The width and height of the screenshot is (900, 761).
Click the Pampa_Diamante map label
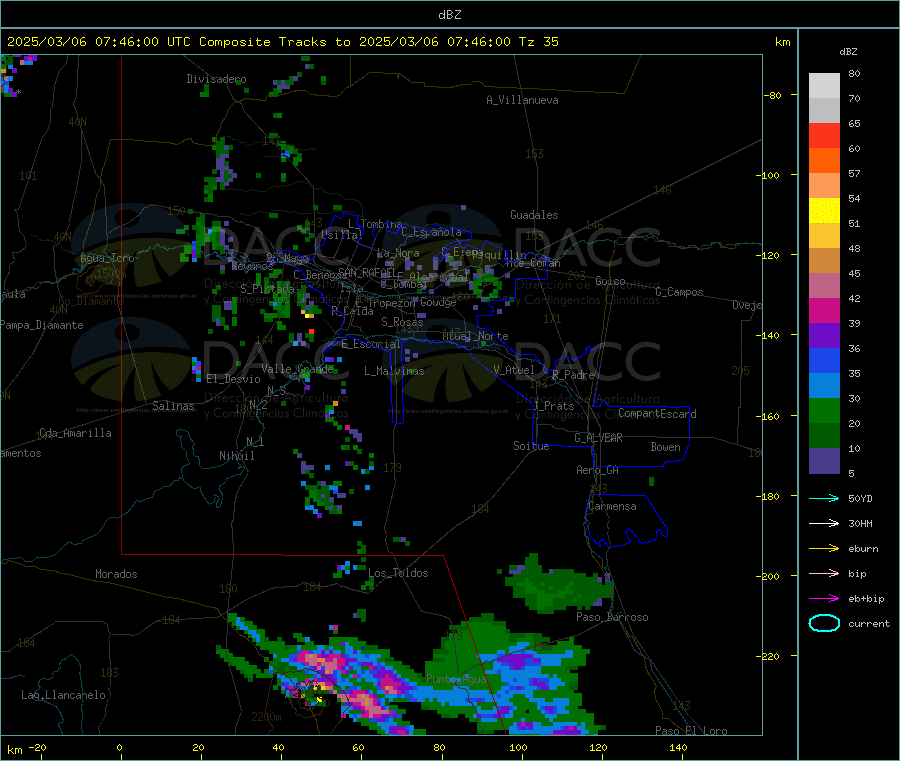tap(41, 325)
